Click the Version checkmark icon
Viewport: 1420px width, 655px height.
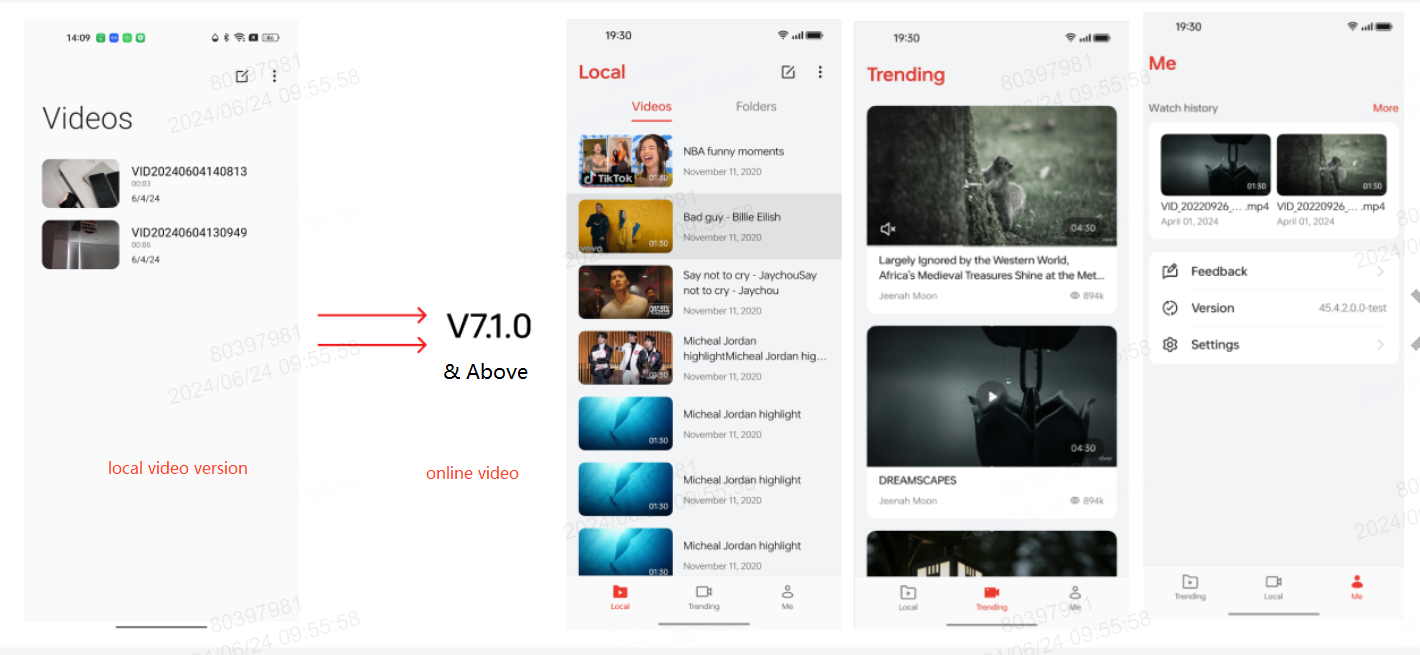tap(1170, 308)
